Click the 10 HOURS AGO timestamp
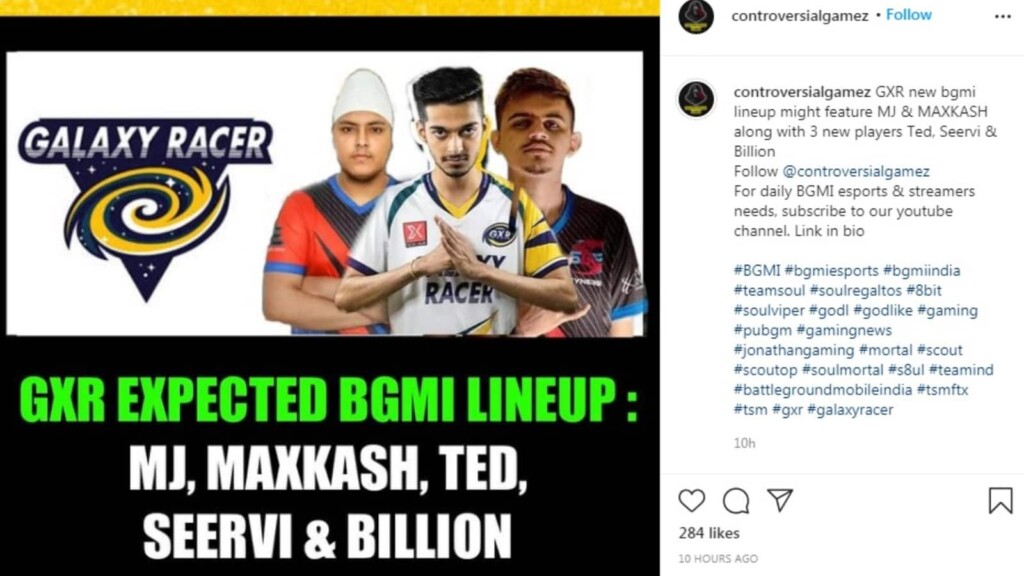The height and width of the screenshot is (576, 1024). pos(718,558)
